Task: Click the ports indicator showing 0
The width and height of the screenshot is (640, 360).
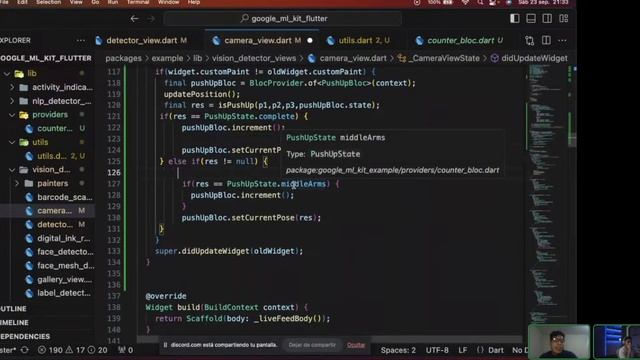Action: click(125, 350)
